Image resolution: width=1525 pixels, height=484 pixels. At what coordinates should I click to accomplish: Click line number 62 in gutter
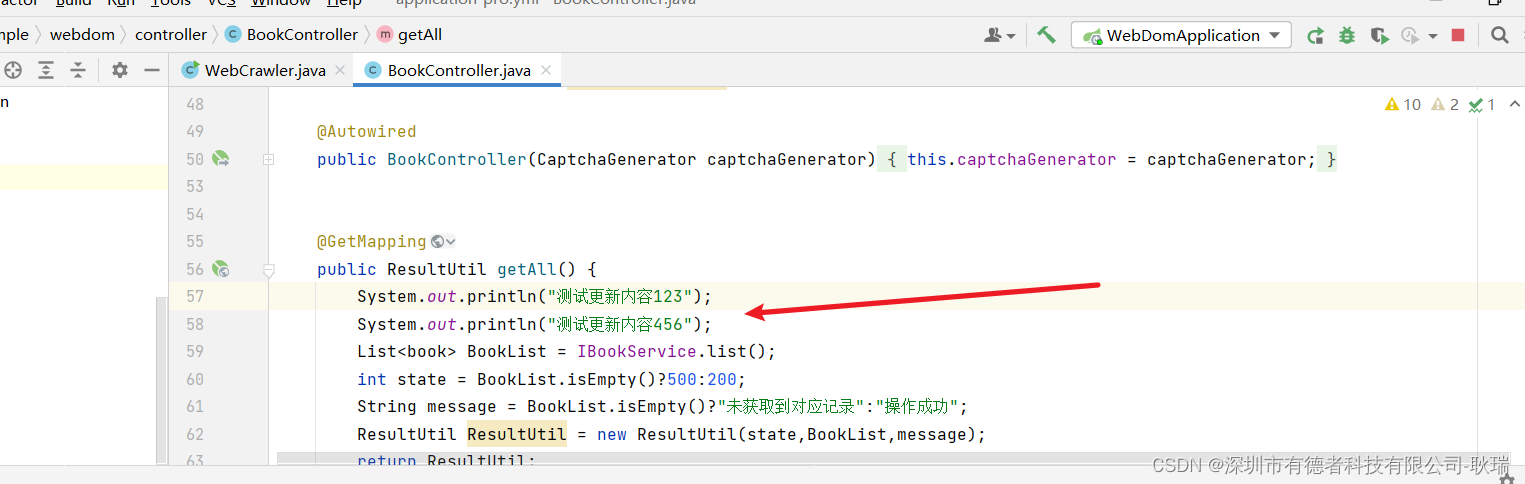coord(194,434)
